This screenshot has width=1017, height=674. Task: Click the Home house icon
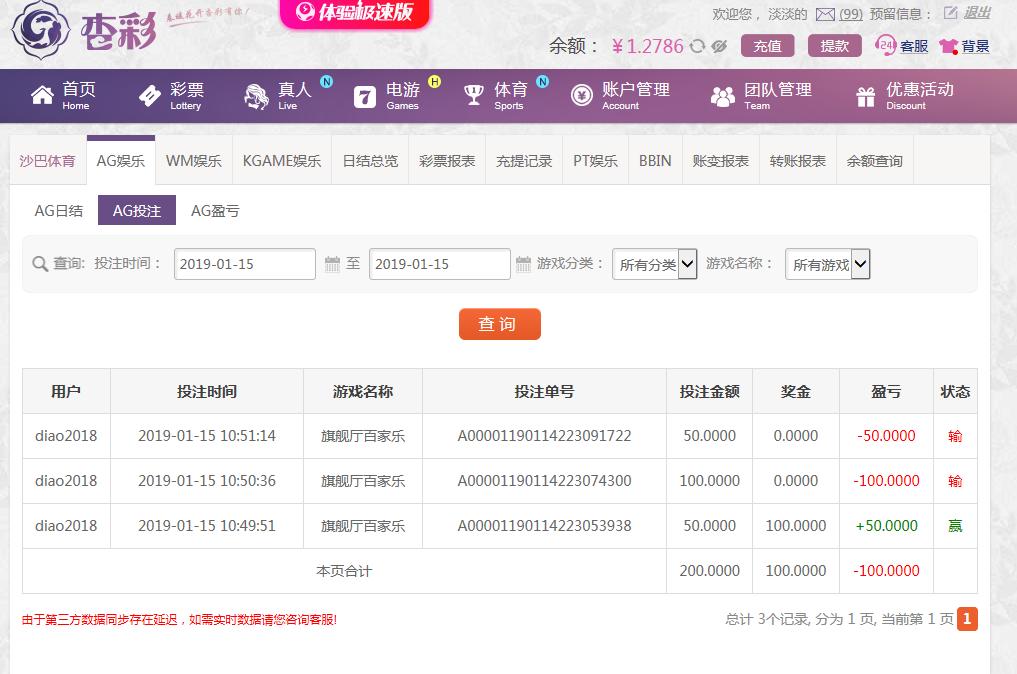pos(42,95)
